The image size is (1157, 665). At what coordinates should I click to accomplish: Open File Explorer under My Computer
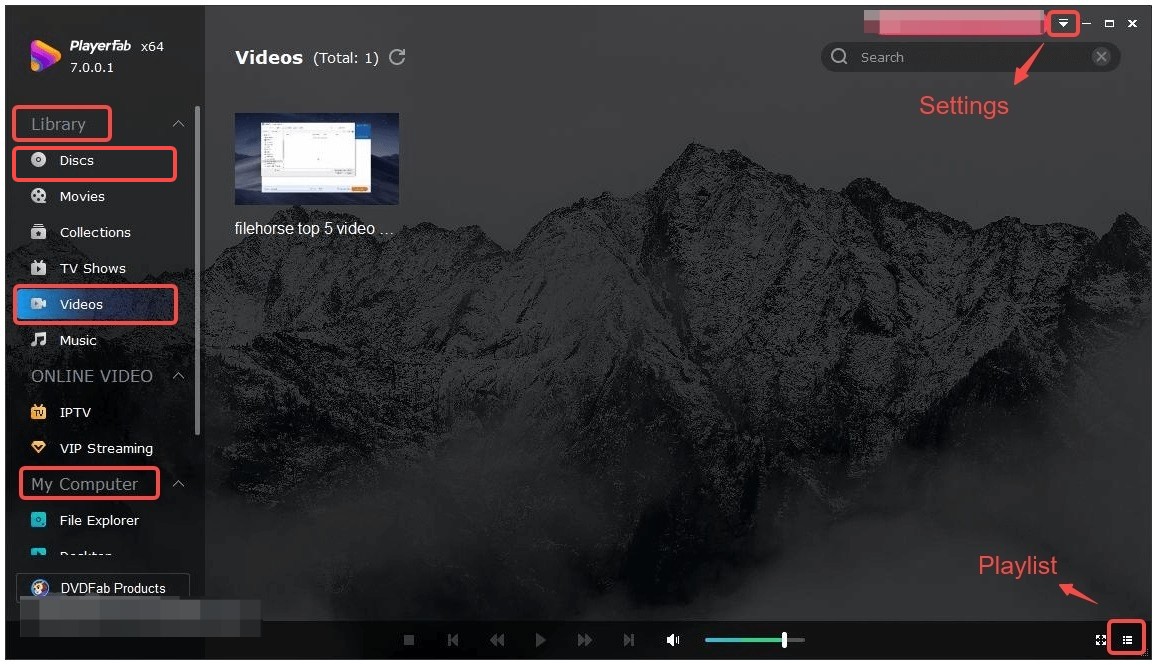pos(98,520)
